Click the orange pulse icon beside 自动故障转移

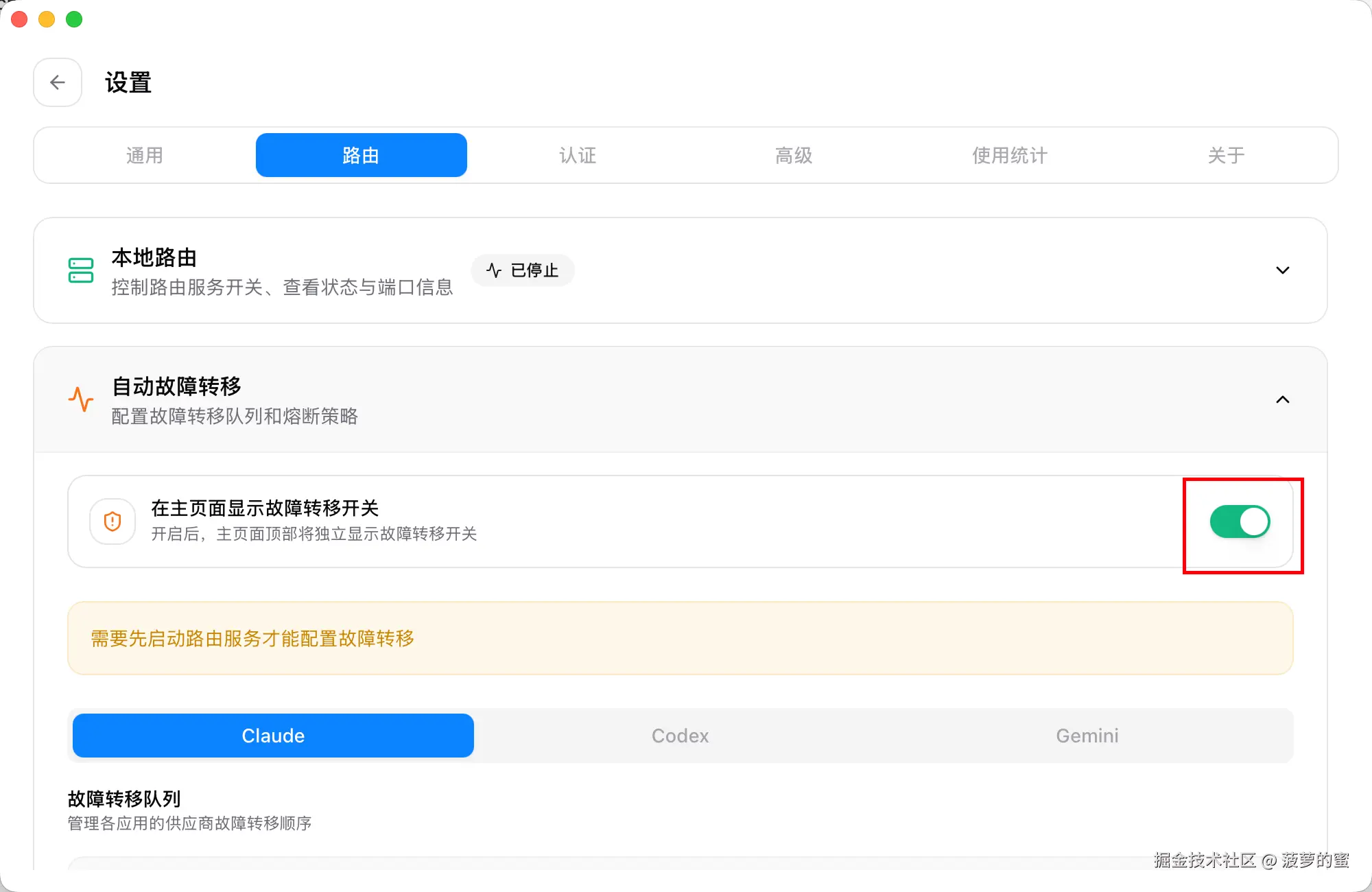coord(81,399)
